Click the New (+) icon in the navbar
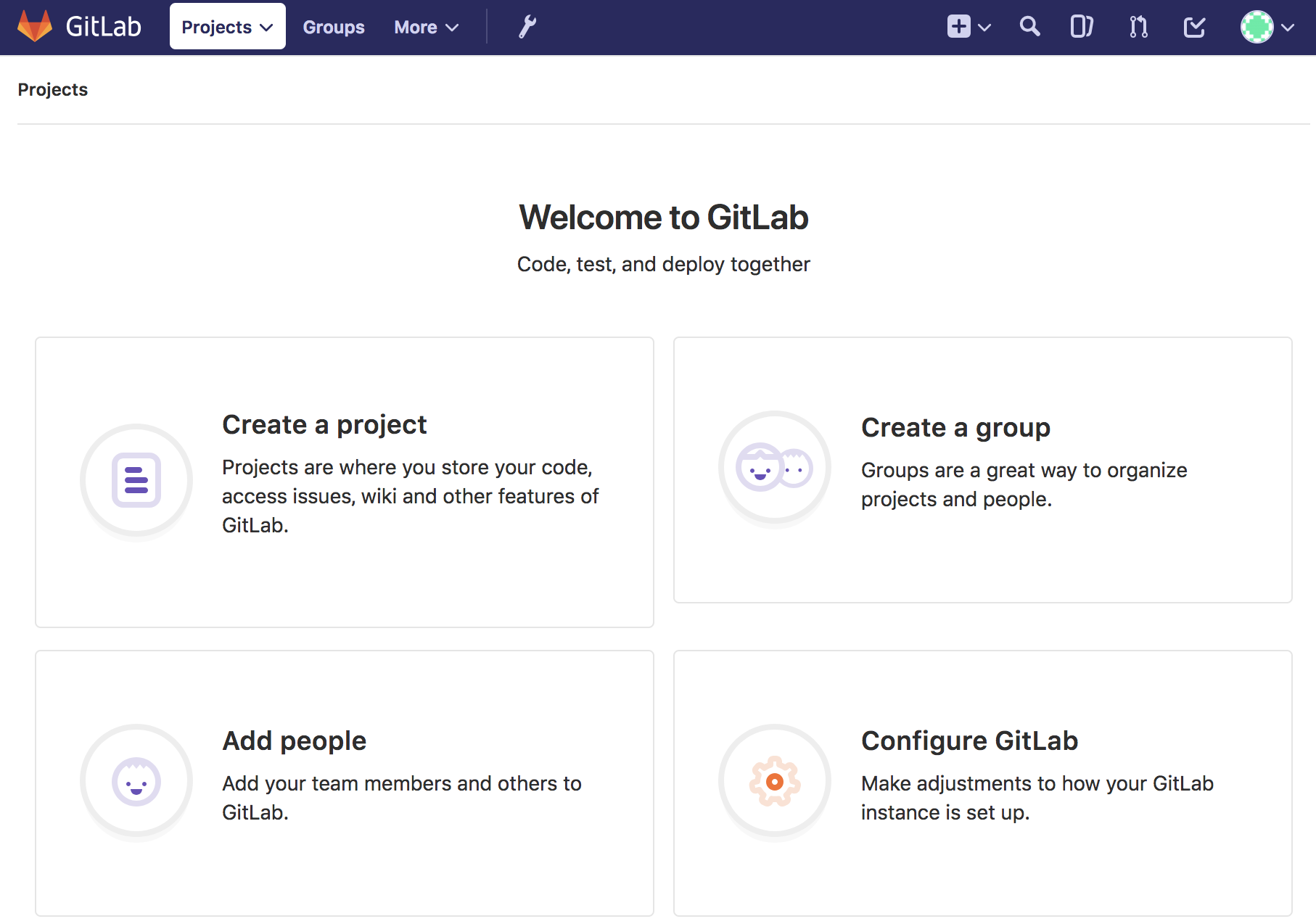Screen dimensions: 1316x924 click(958, 27)
